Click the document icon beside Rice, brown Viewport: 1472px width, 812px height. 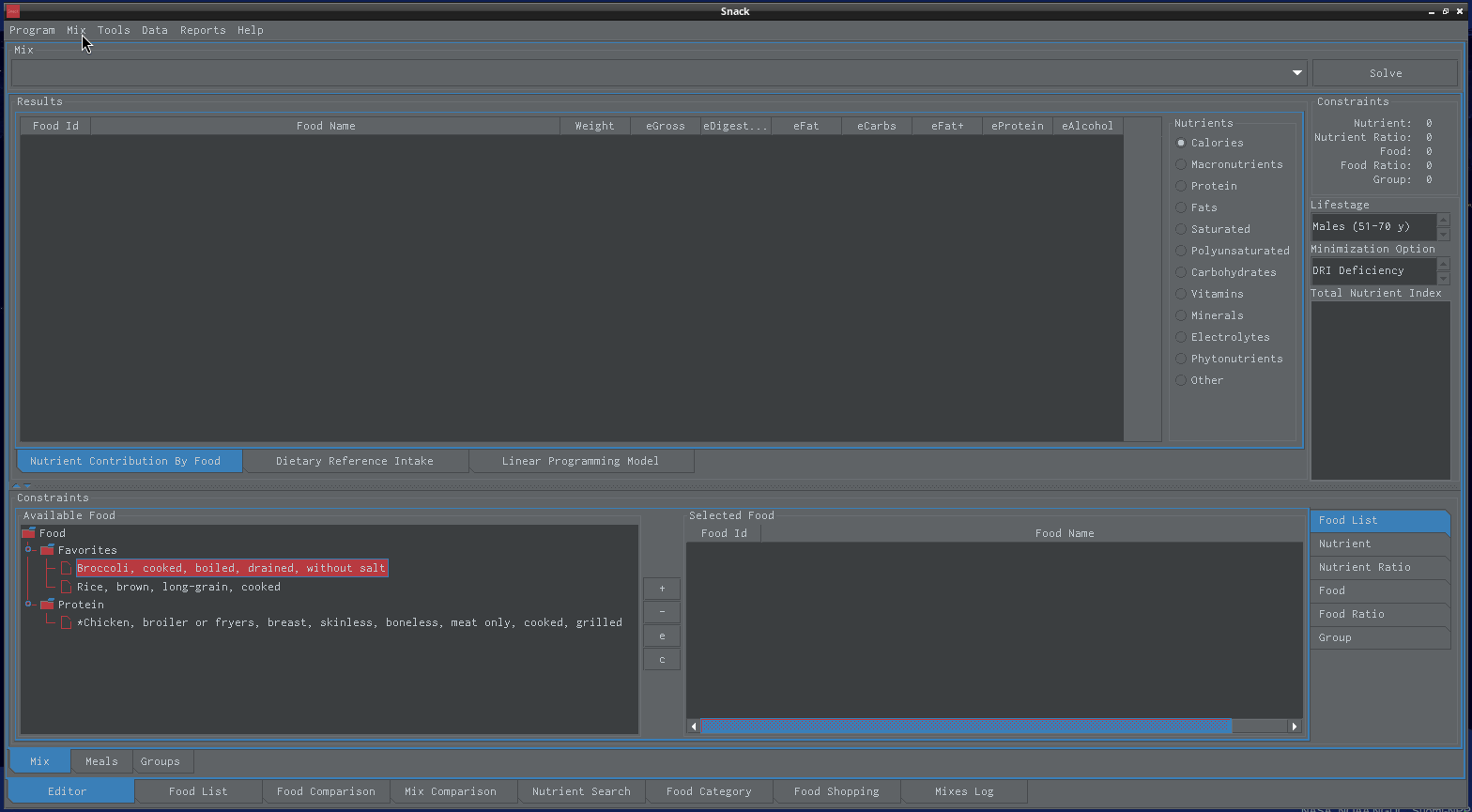pyautogui.click(x=66, y=587)
